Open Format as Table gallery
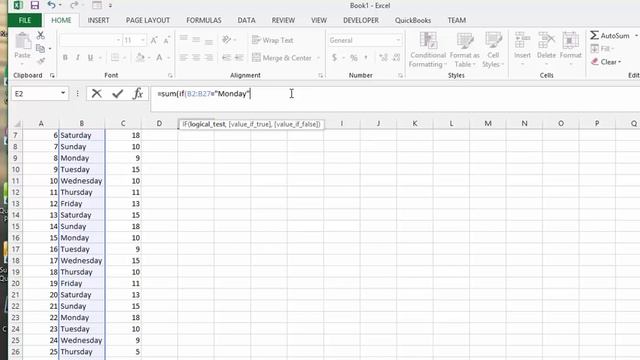This screenshot has height=360, width=640. click(x=464, y=50)
